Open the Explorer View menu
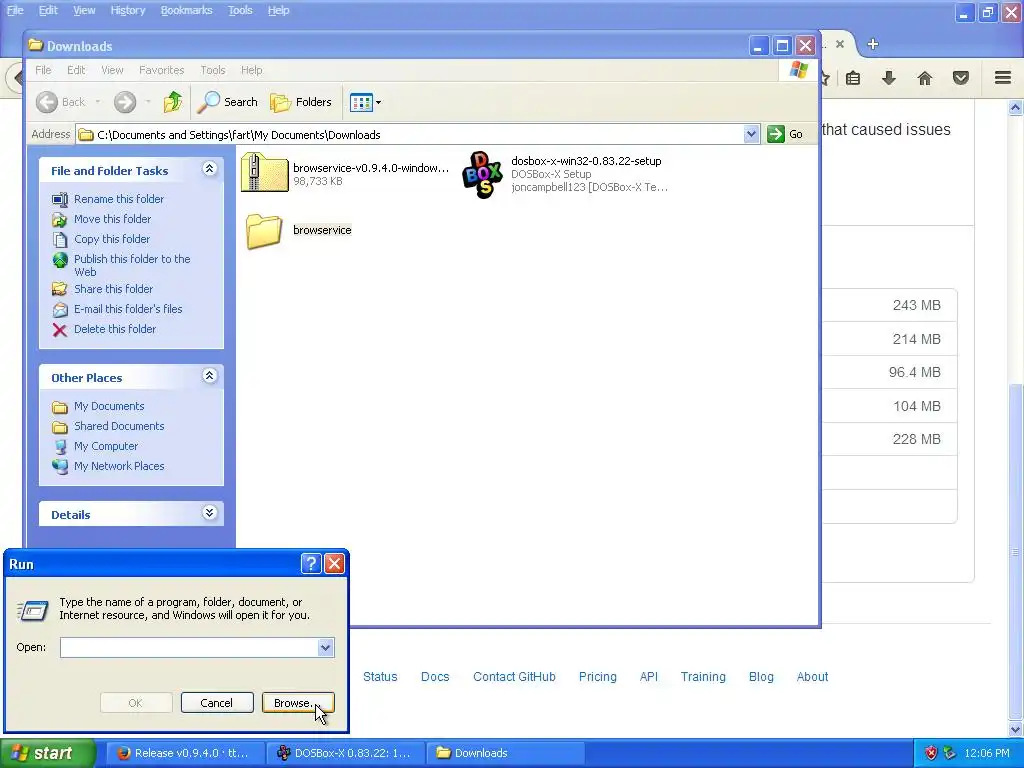The width and height of the screenshot is (1024, 768). [x=112, y=70]
